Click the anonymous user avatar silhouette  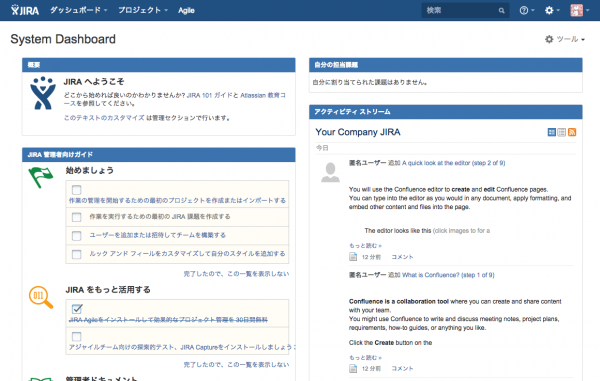click(330, 172)
